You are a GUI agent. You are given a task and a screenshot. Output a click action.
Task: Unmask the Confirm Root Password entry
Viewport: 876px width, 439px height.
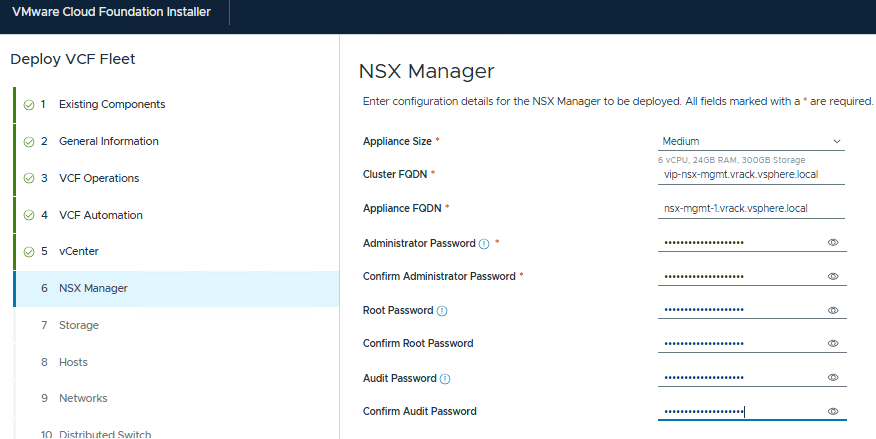click(x=833, y=344)
